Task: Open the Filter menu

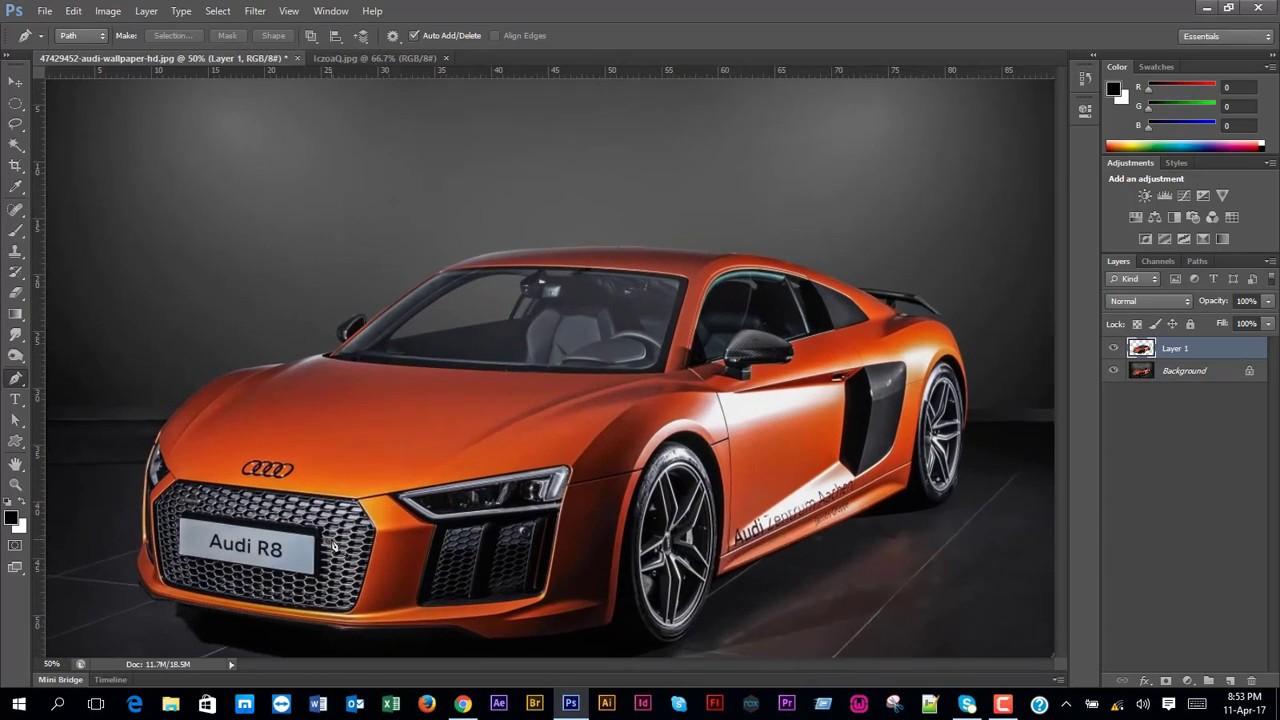Action: coord(254,11)
